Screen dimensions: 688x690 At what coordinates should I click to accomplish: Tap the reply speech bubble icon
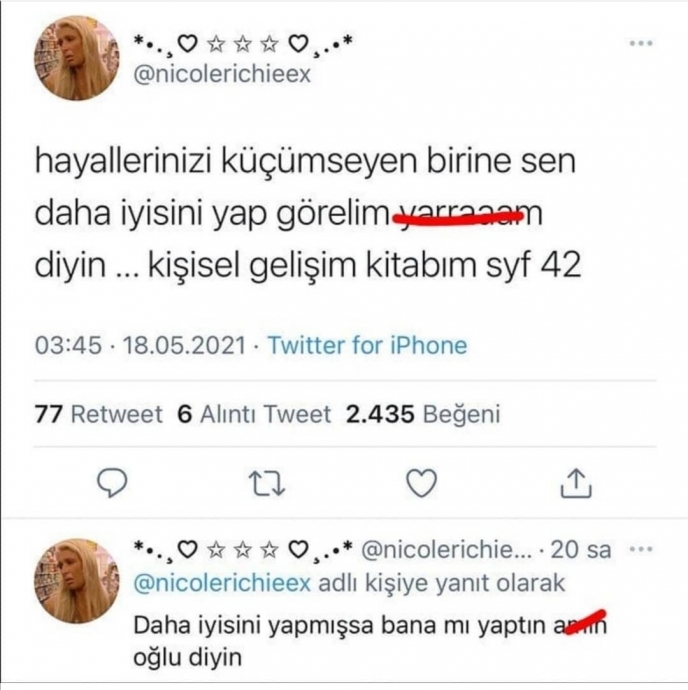pos(112,483)
